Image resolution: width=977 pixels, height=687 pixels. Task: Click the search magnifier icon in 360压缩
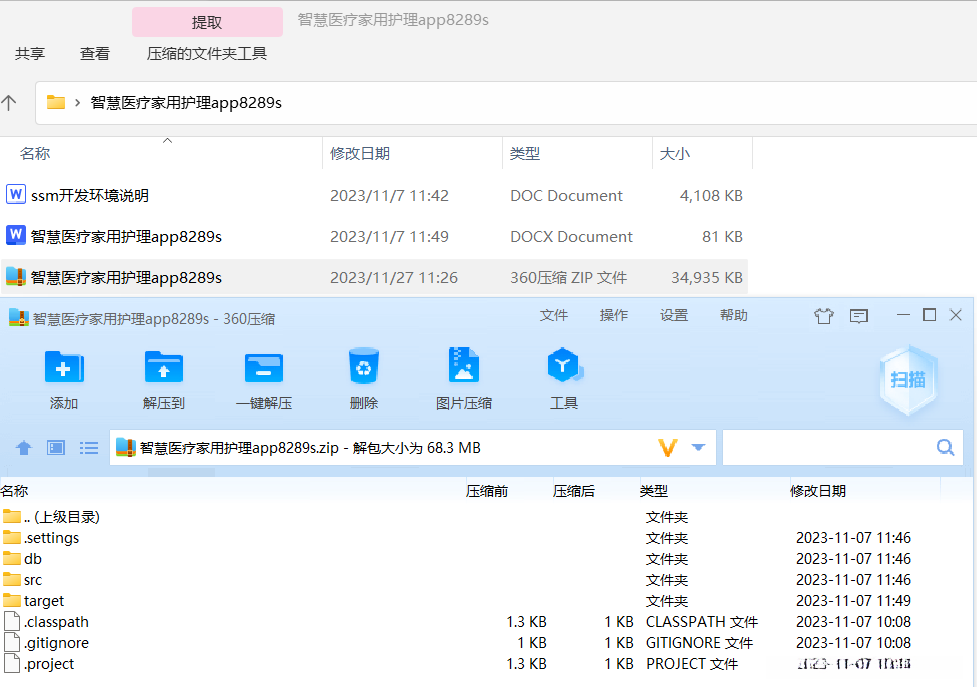[x=945, y=447]
